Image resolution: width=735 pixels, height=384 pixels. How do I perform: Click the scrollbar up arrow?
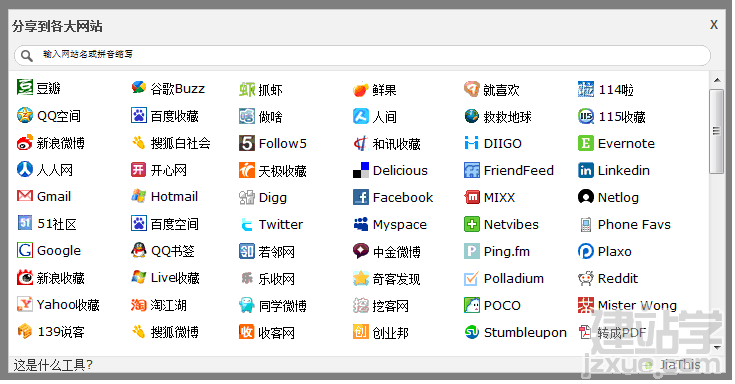point(717,80)
